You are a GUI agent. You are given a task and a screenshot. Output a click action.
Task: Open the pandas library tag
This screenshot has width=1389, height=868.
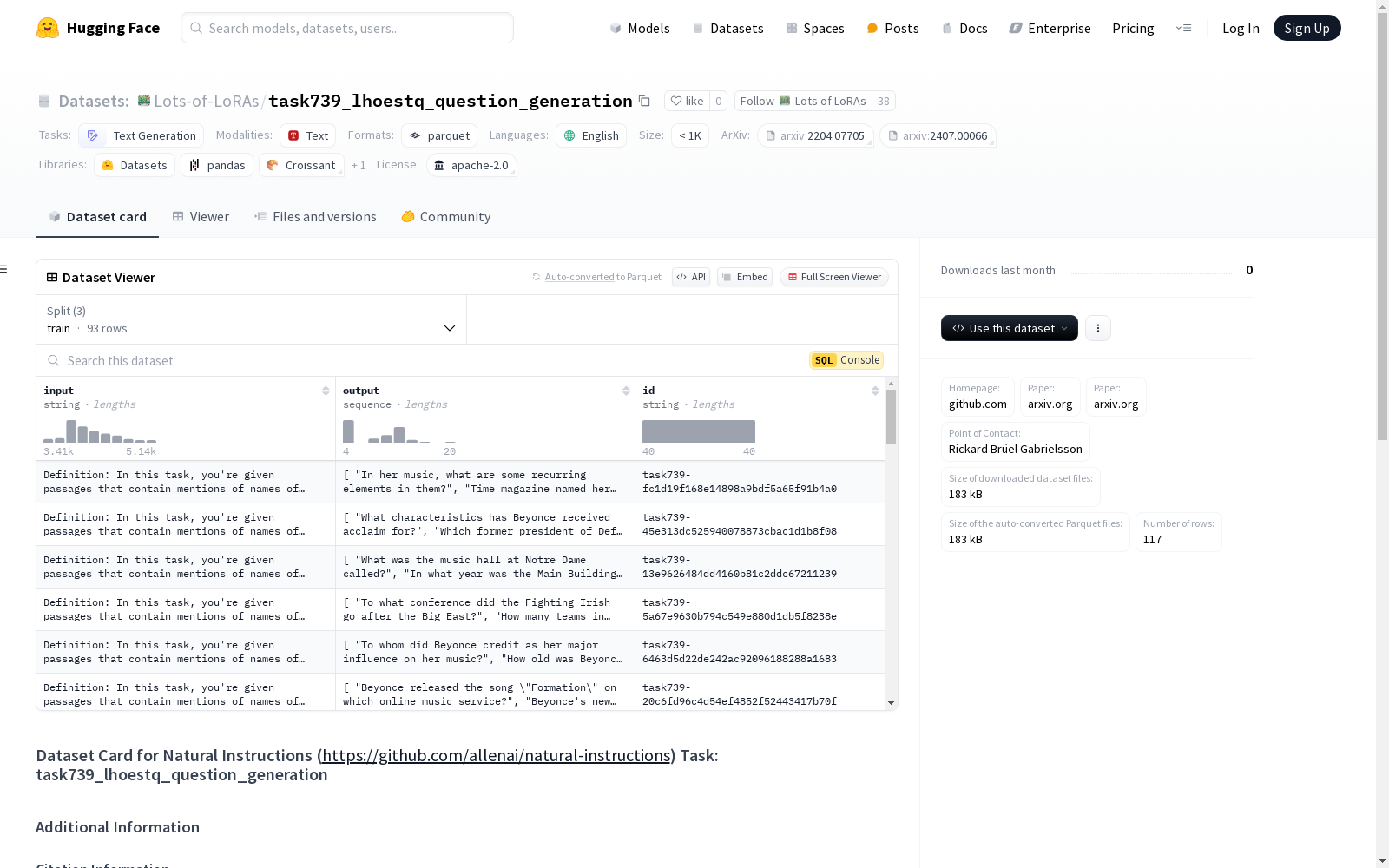click(x=217, y=165)
